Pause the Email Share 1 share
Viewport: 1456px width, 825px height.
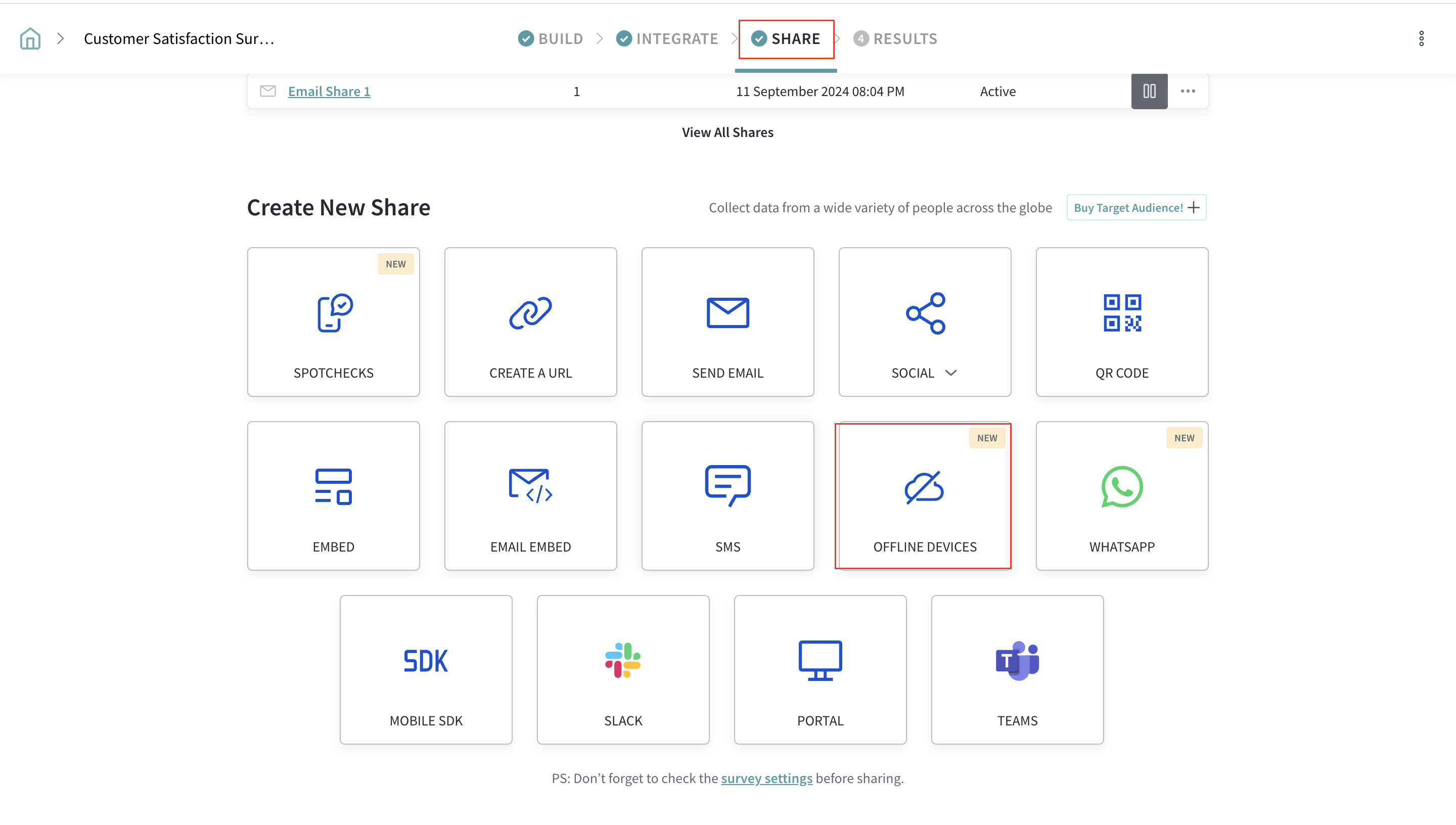tap(1149, 91)
